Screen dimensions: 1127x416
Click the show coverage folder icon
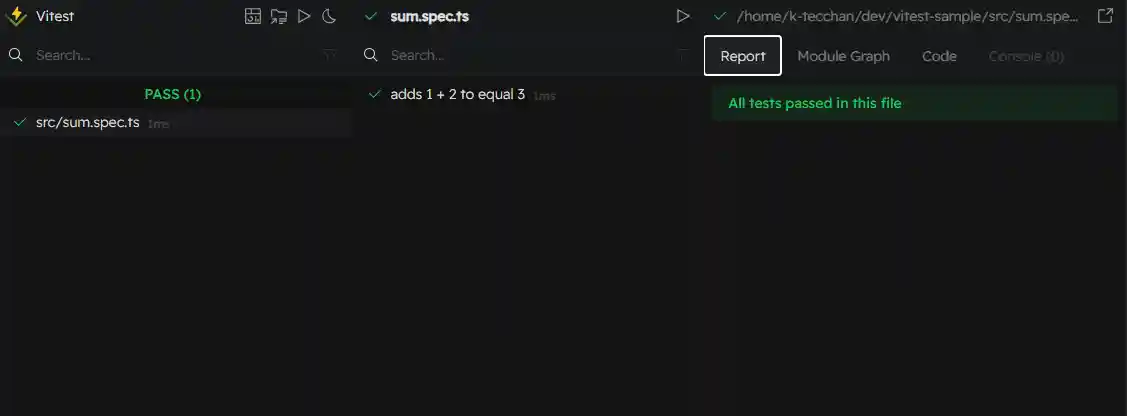pos(279,16)
